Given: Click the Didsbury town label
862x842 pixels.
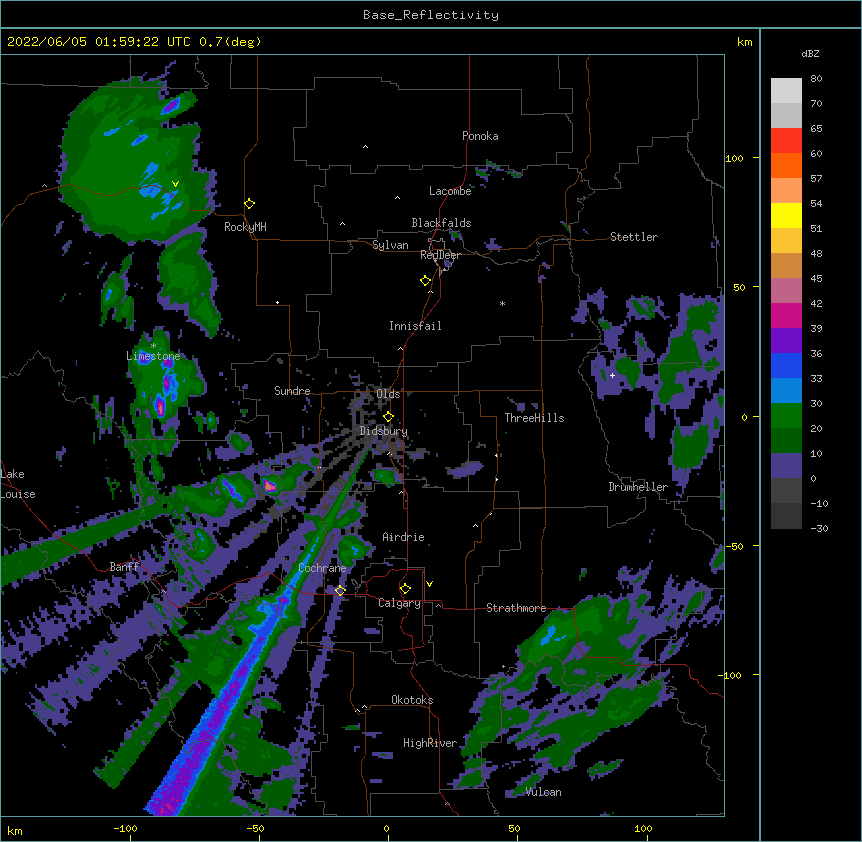Looking at the screenshot, I should [x=384, y=431].
